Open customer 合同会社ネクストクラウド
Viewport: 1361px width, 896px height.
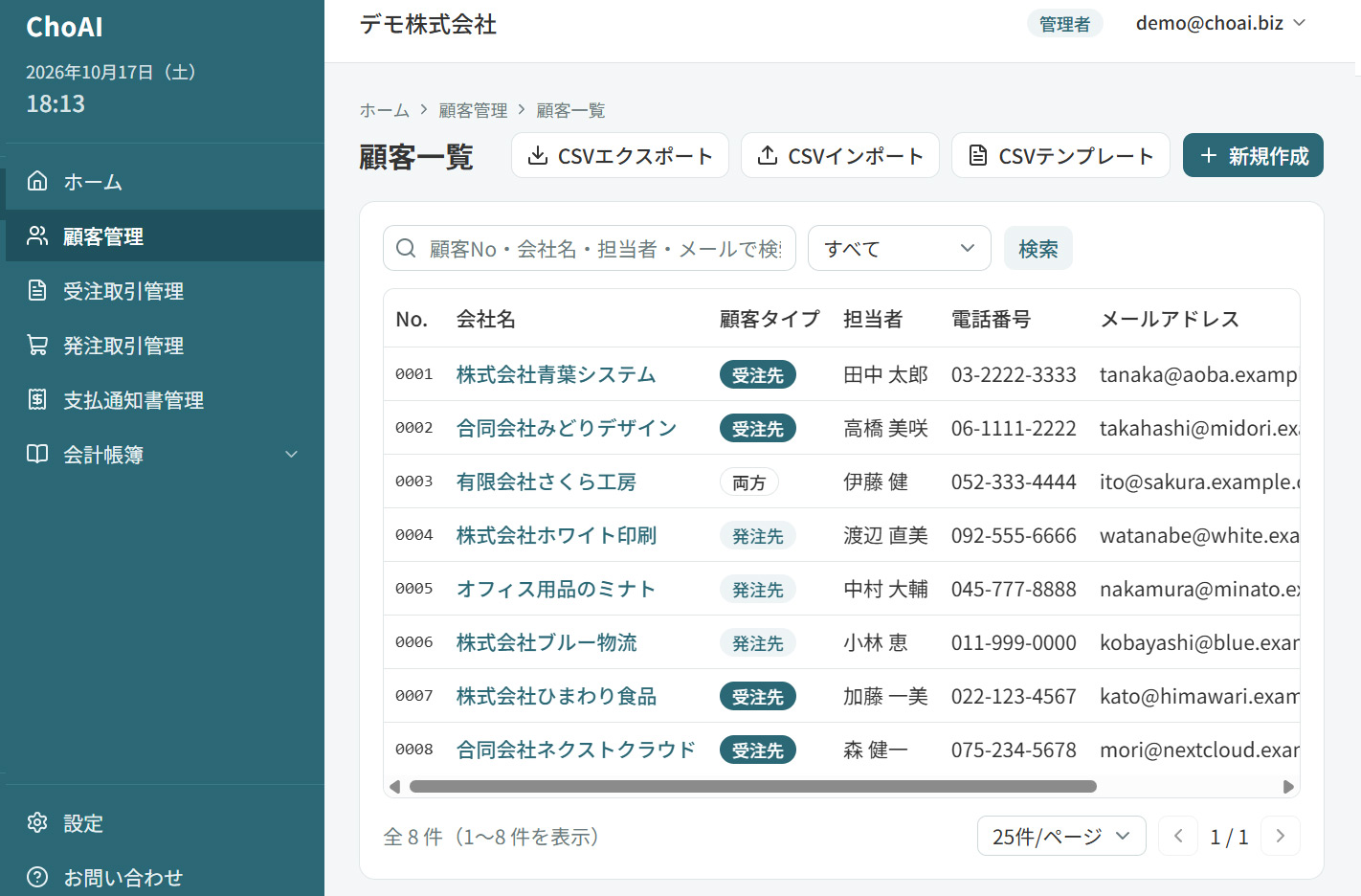click(576, 750)
